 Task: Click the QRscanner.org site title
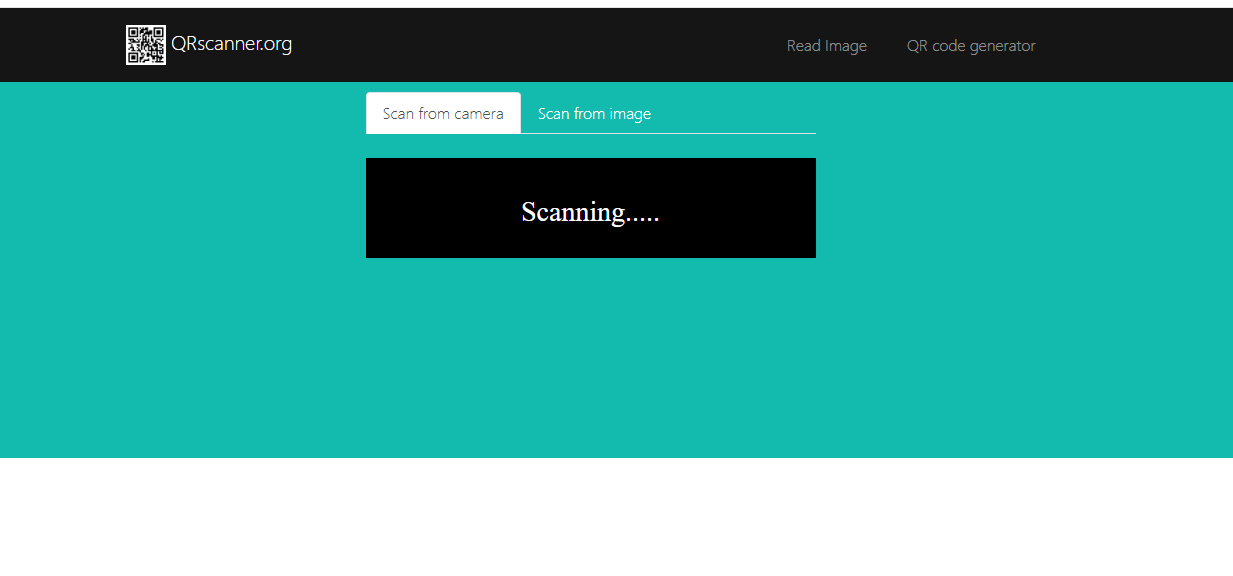232,44
